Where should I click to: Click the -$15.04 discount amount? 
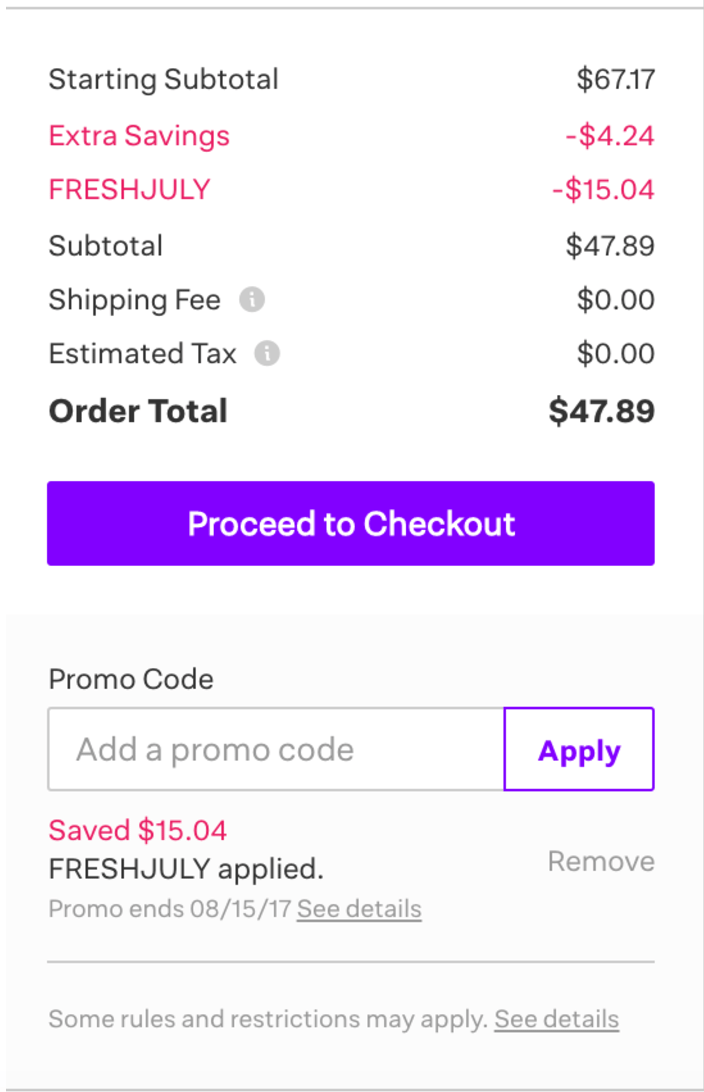603,189
